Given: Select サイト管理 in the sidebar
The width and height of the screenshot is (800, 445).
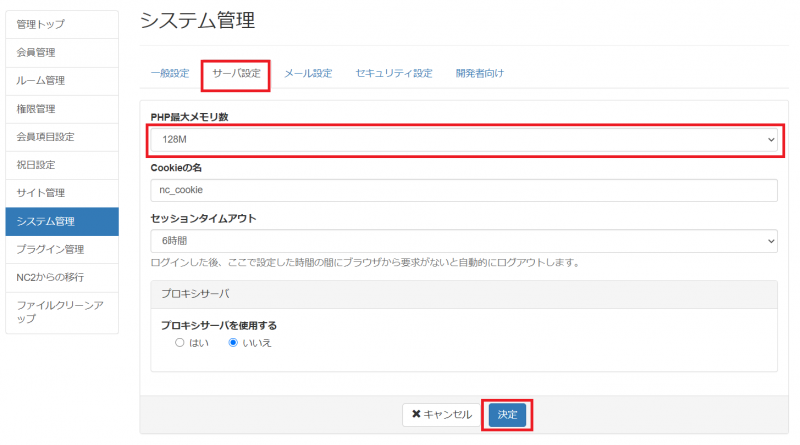Looking at the screenshot, I should click(x=62, y=192).
